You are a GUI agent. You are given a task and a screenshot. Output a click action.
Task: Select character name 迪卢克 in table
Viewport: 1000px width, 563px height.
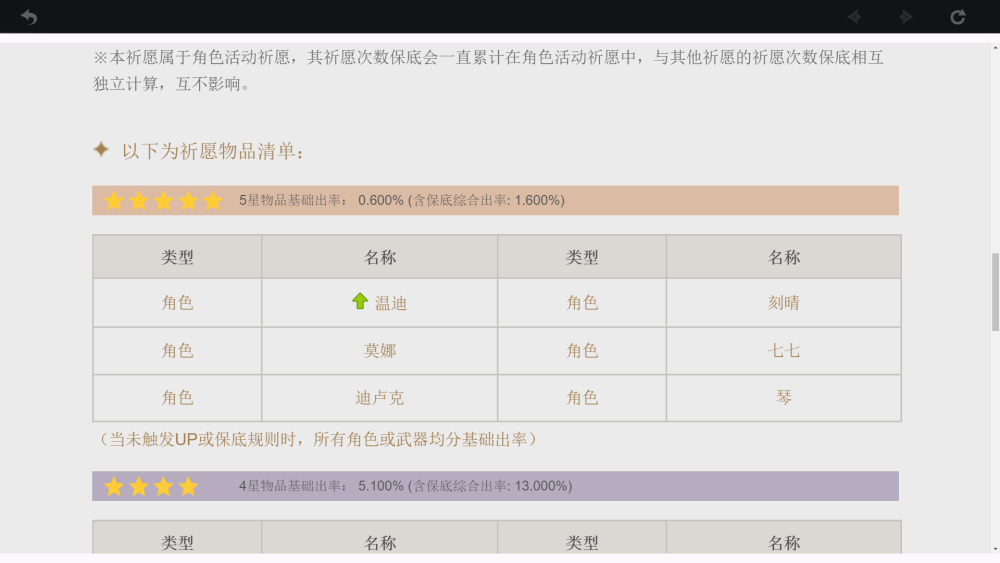click(x=379, y=398)
